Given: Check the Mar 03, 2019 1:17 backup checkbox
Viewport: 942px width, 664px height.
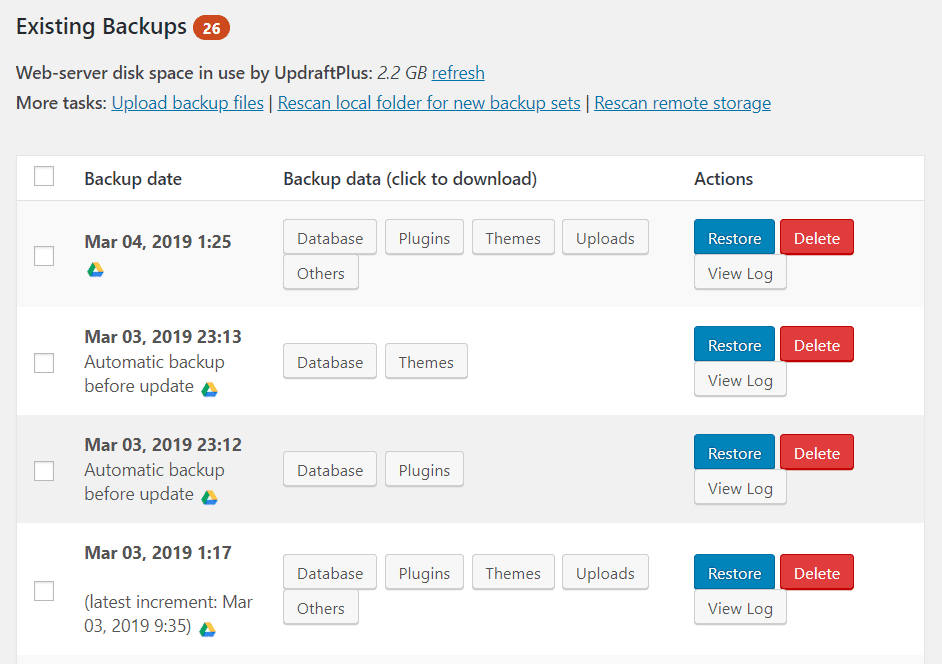Looking at the screenshot, I should [x=44, y=591].
